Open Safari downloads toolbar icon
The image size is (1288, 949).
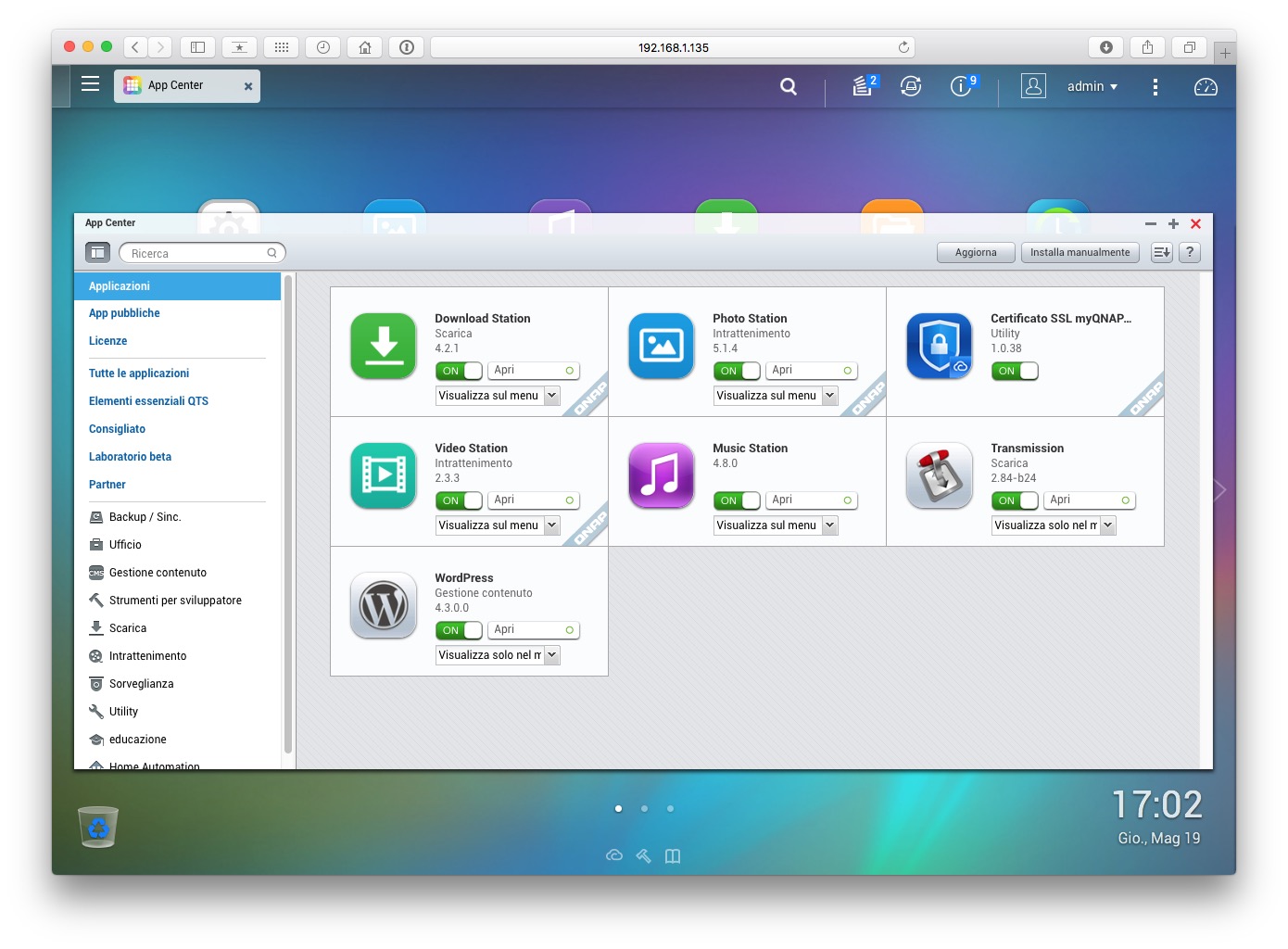(x=1106, y=47)
